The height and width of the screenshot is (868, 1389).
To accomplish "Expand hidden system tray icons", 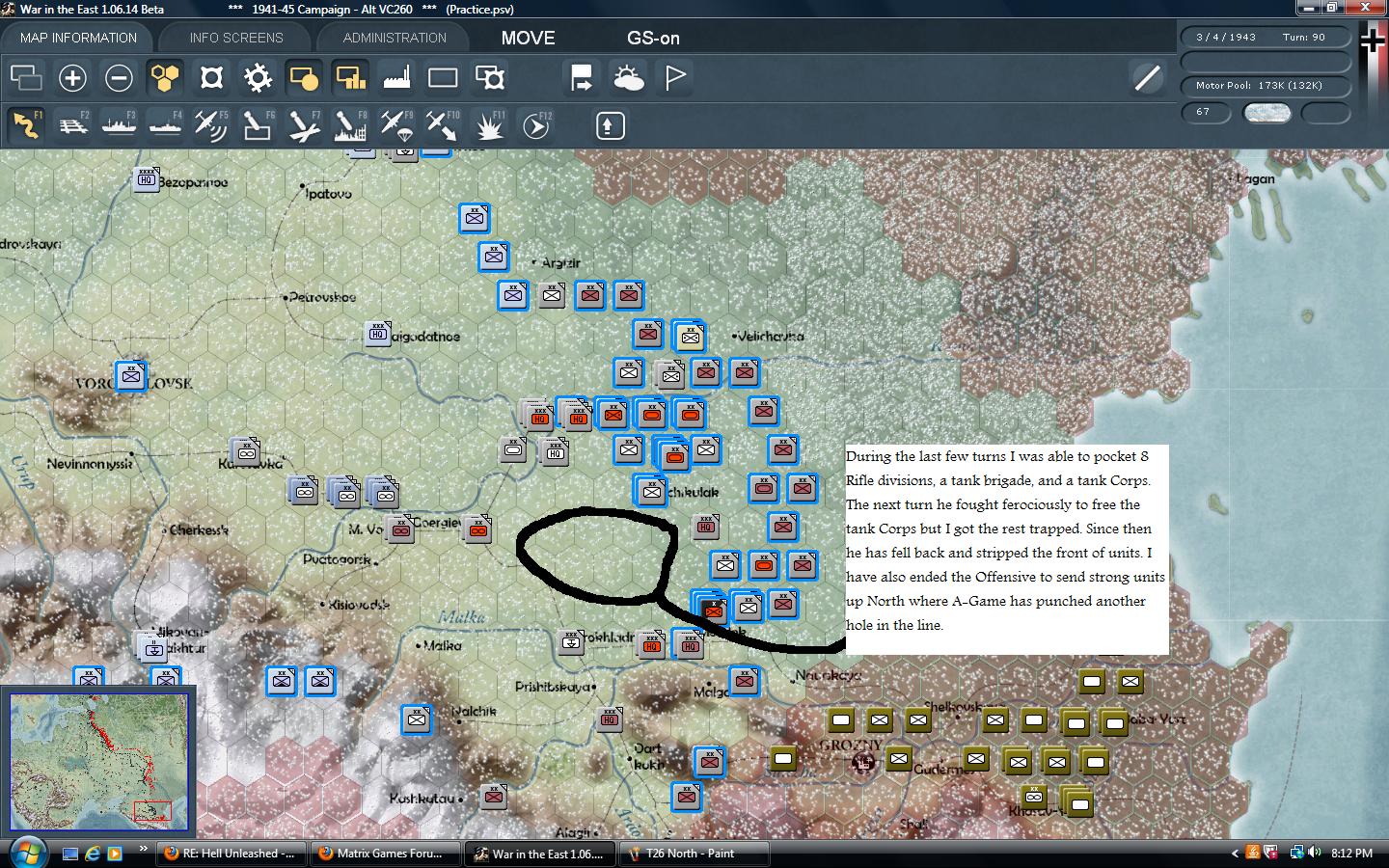I will [1234, 854].
